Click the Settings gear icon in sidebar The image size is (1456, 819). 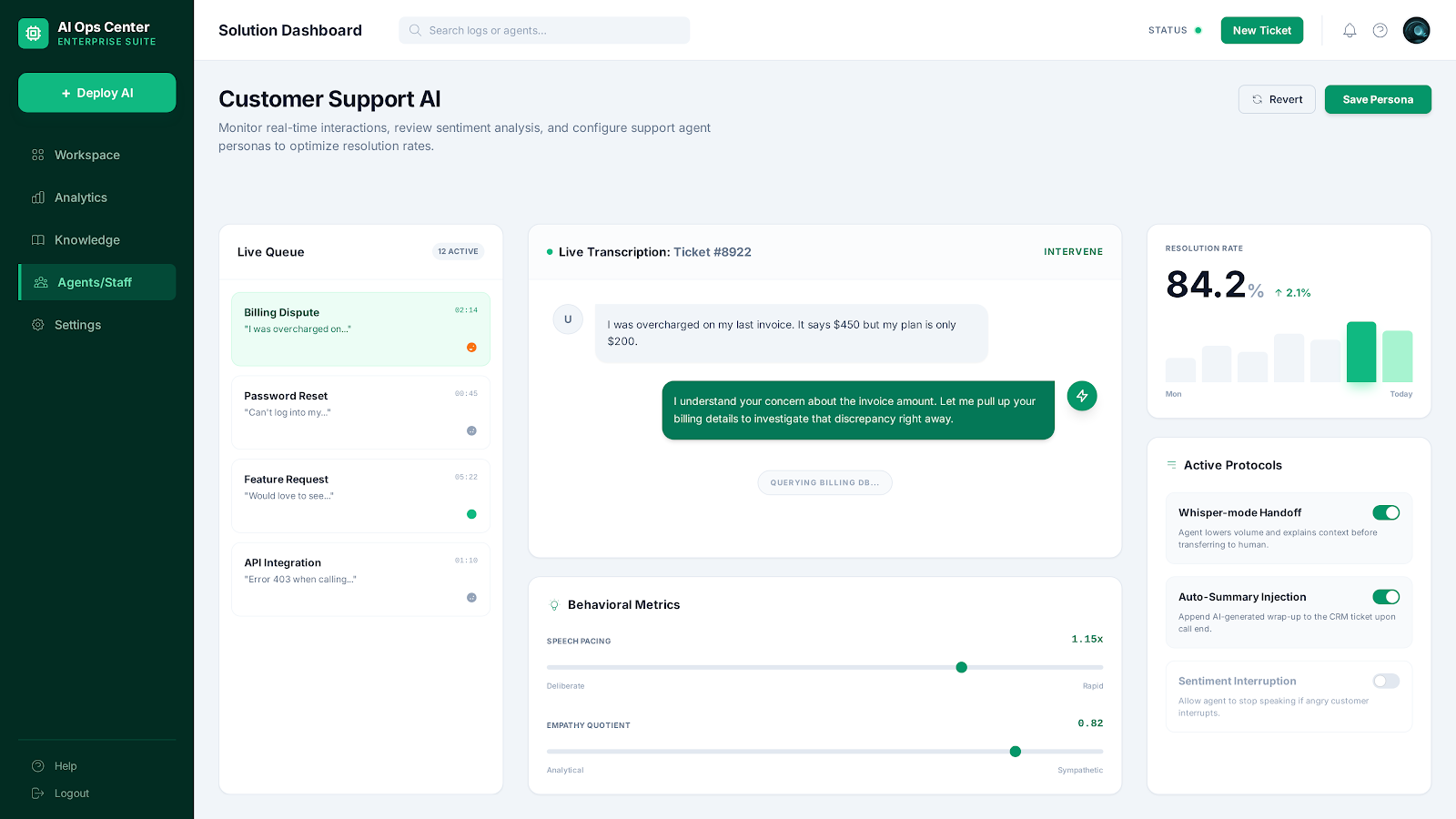tap(38, 325)
